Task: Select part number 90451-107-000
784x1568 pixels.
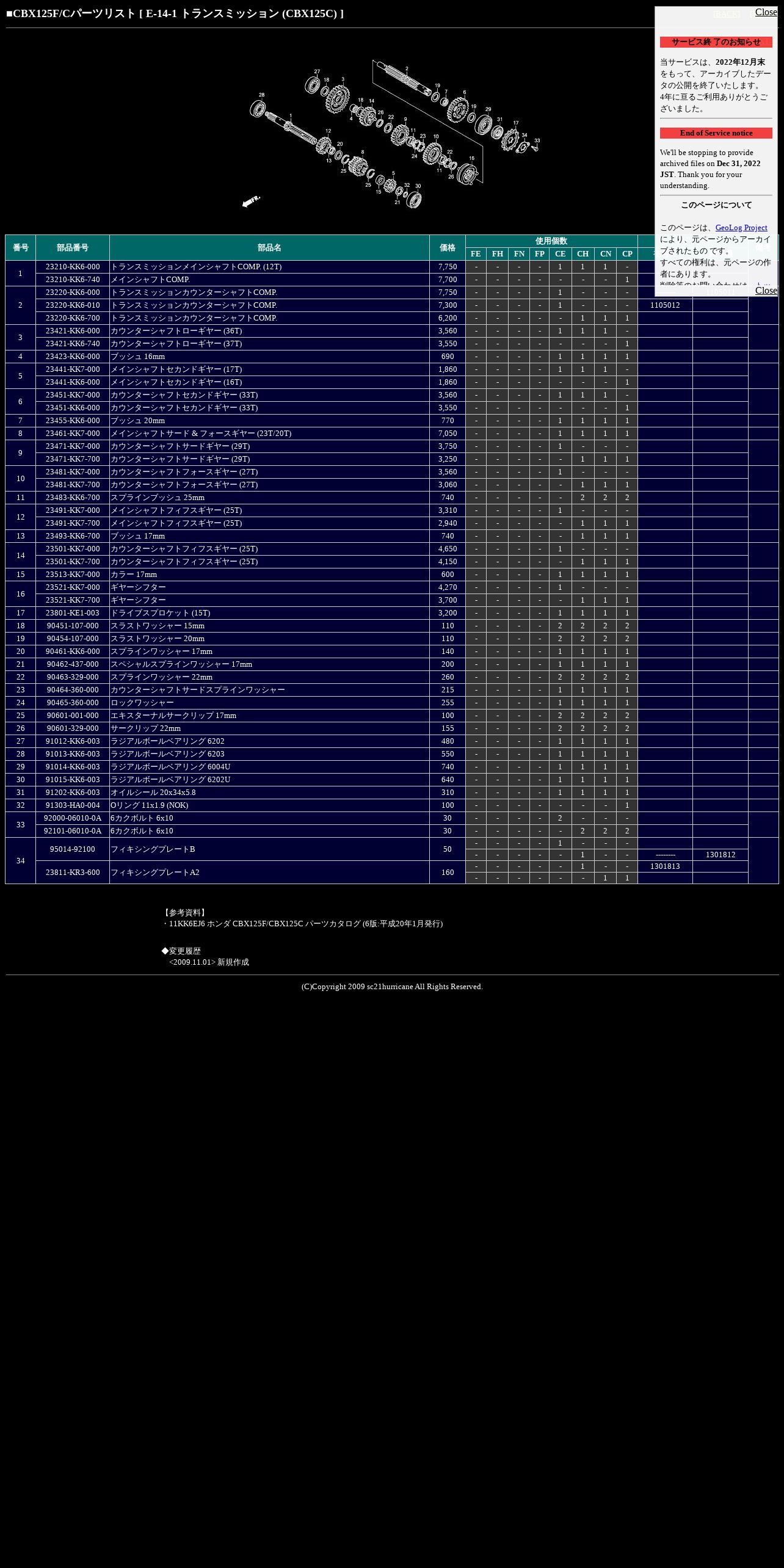Action: (x=73, y=626)
